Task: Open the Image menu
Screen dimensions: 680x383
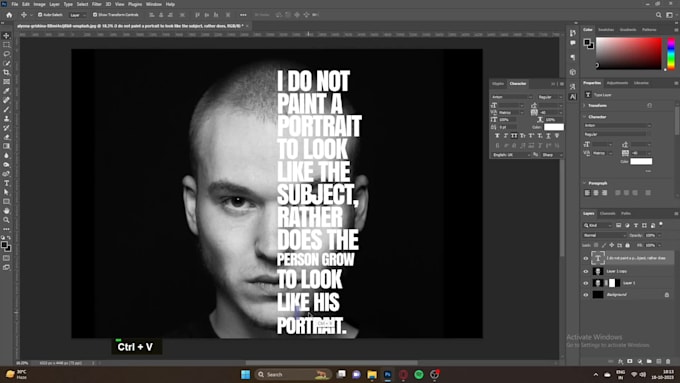Action: pyautogui.click(x=39, y=4)
